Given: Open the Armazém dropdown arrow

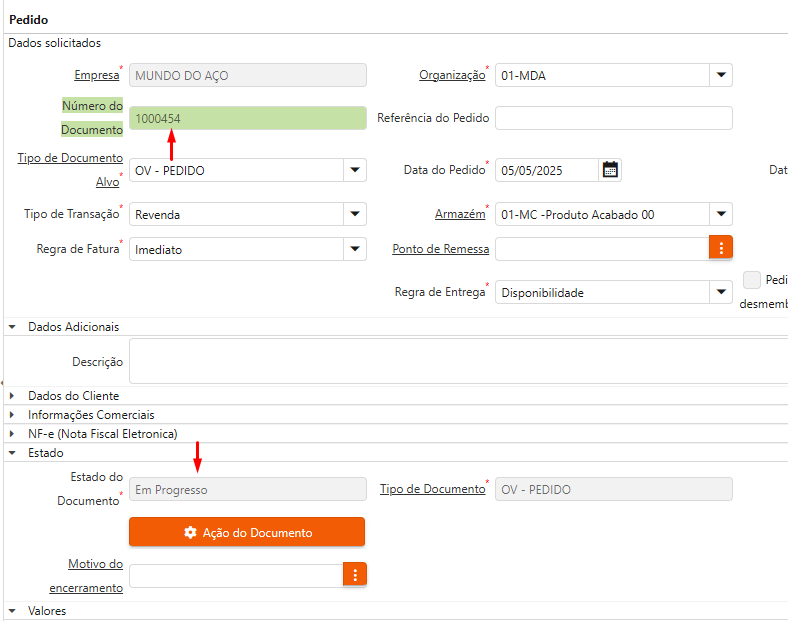Looking at the screenshot, I should [721, 214].
